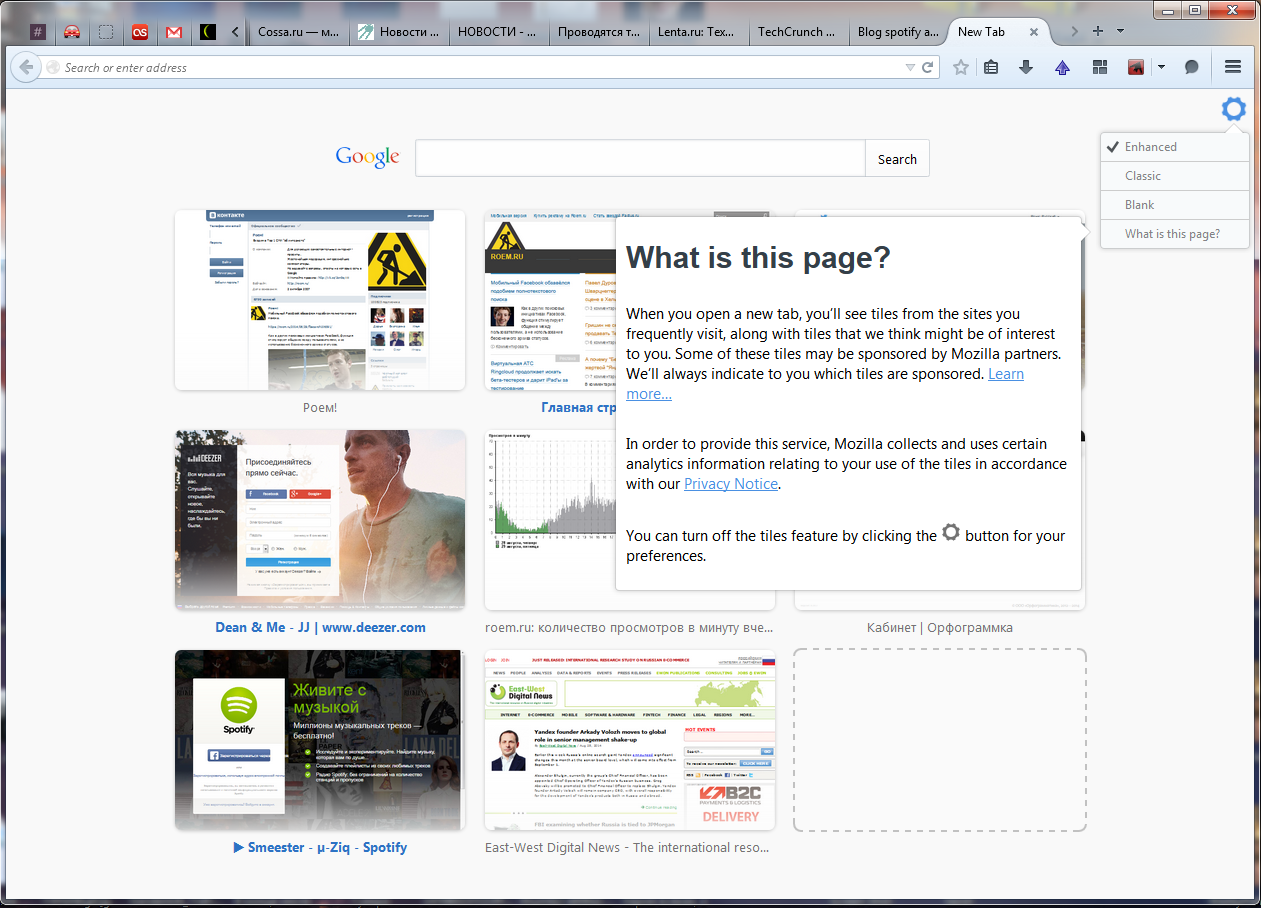This screenshot has width=1261, height=908.
Task: Focus the Search or enter address field
Action: pyautogui.click(x=480, y=67)
